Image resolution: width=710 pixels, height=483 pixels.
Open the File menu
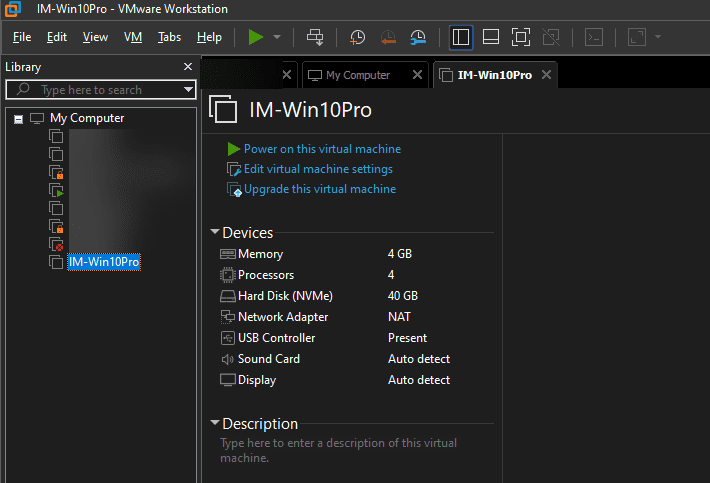pyautogui.click(x=22, y=37)
